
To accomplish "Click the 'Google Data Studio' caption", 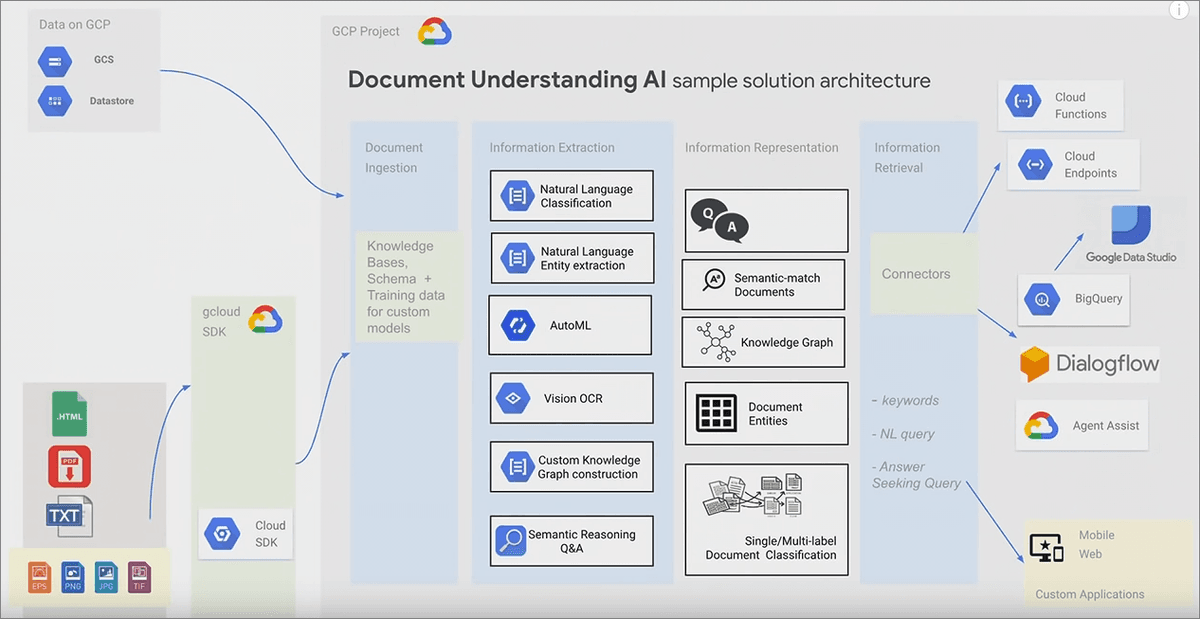I will click(1131, 258).
